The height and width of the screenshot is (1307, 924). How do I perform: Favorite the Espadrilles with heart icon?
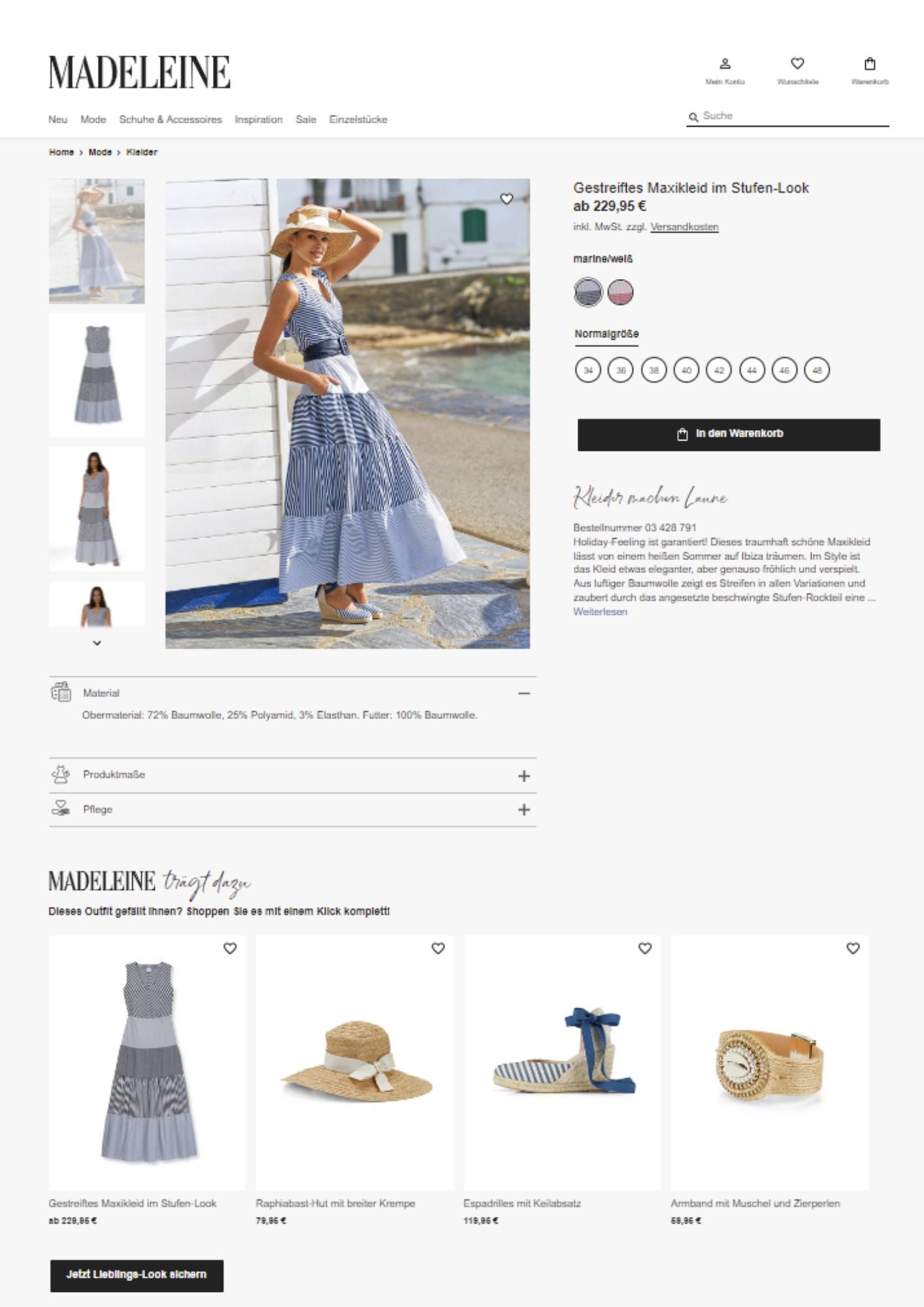coord(645,948)
